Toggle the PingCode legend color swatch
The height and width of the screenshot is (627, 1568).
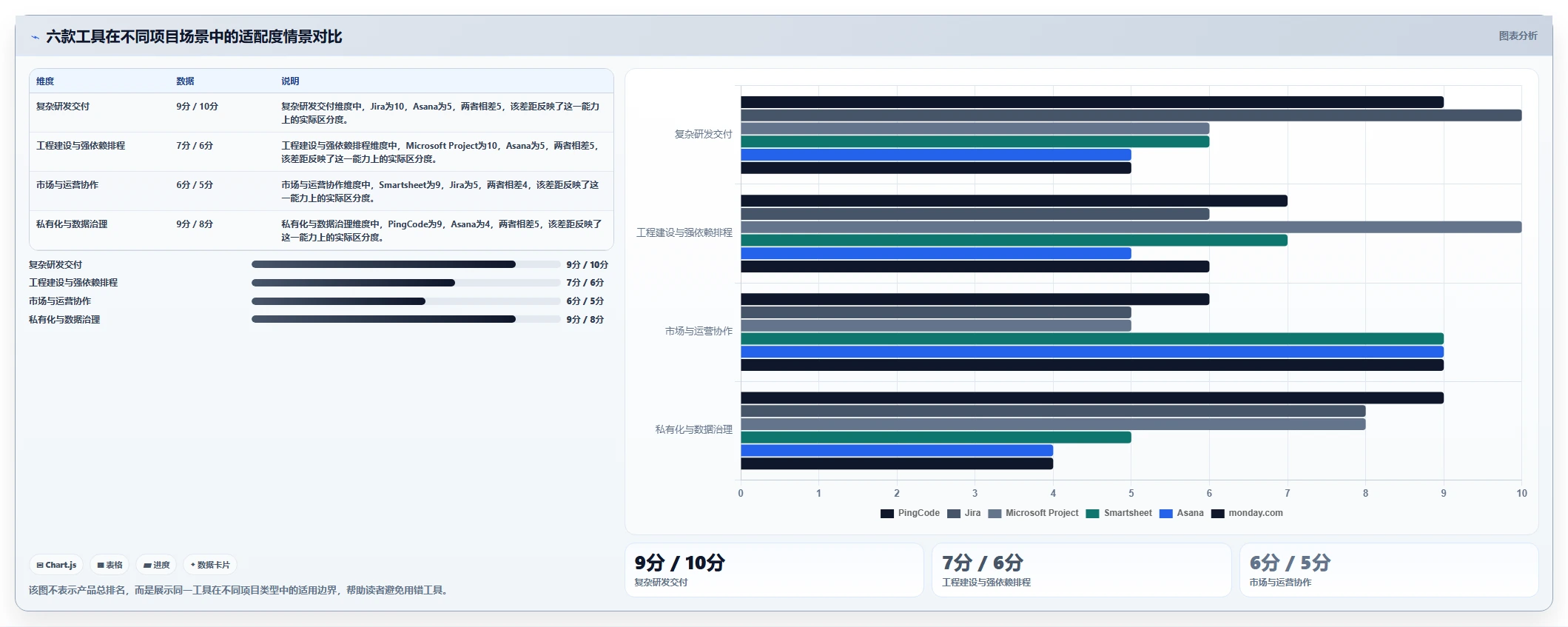tap(887, 513)
